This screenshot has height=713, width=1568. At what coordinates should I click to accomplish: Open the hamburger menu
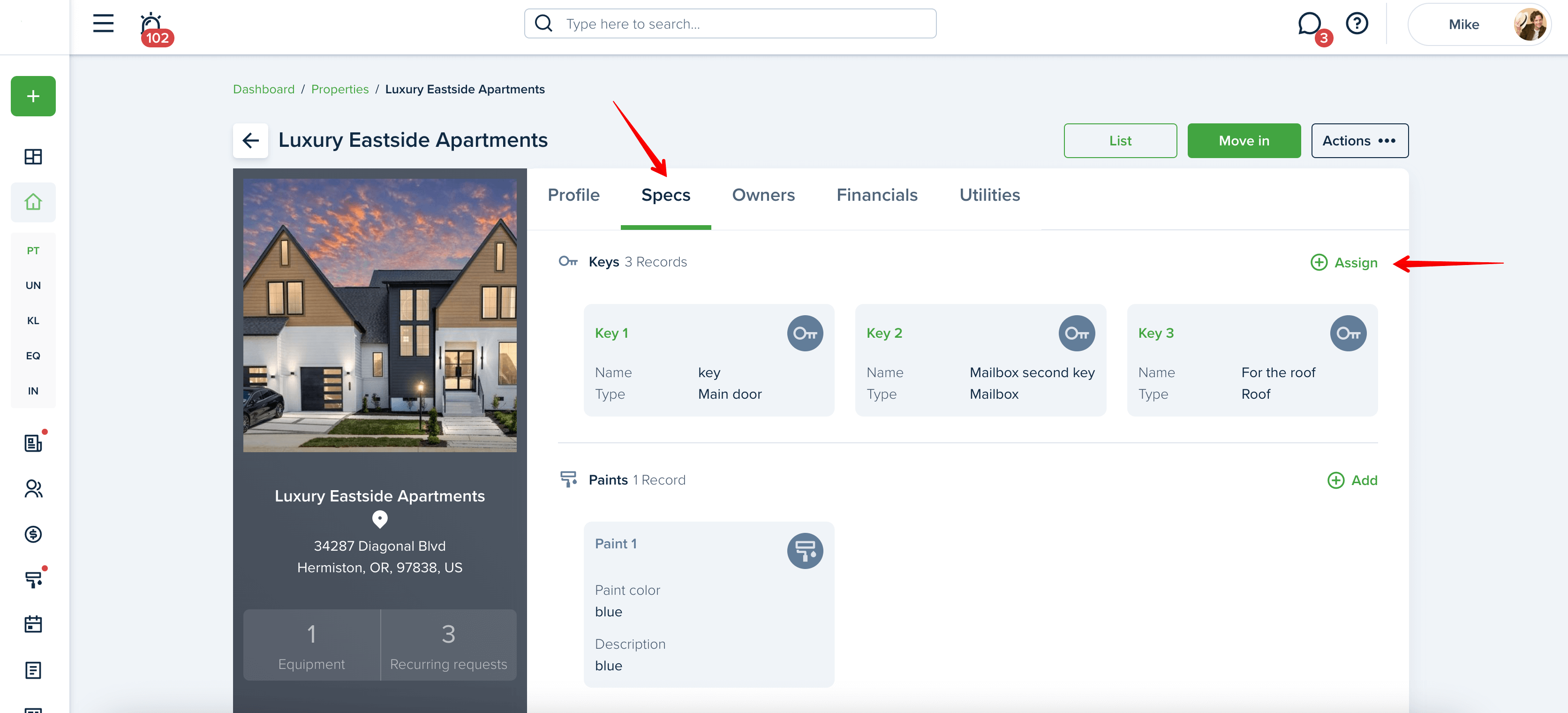tap(104, 24)
